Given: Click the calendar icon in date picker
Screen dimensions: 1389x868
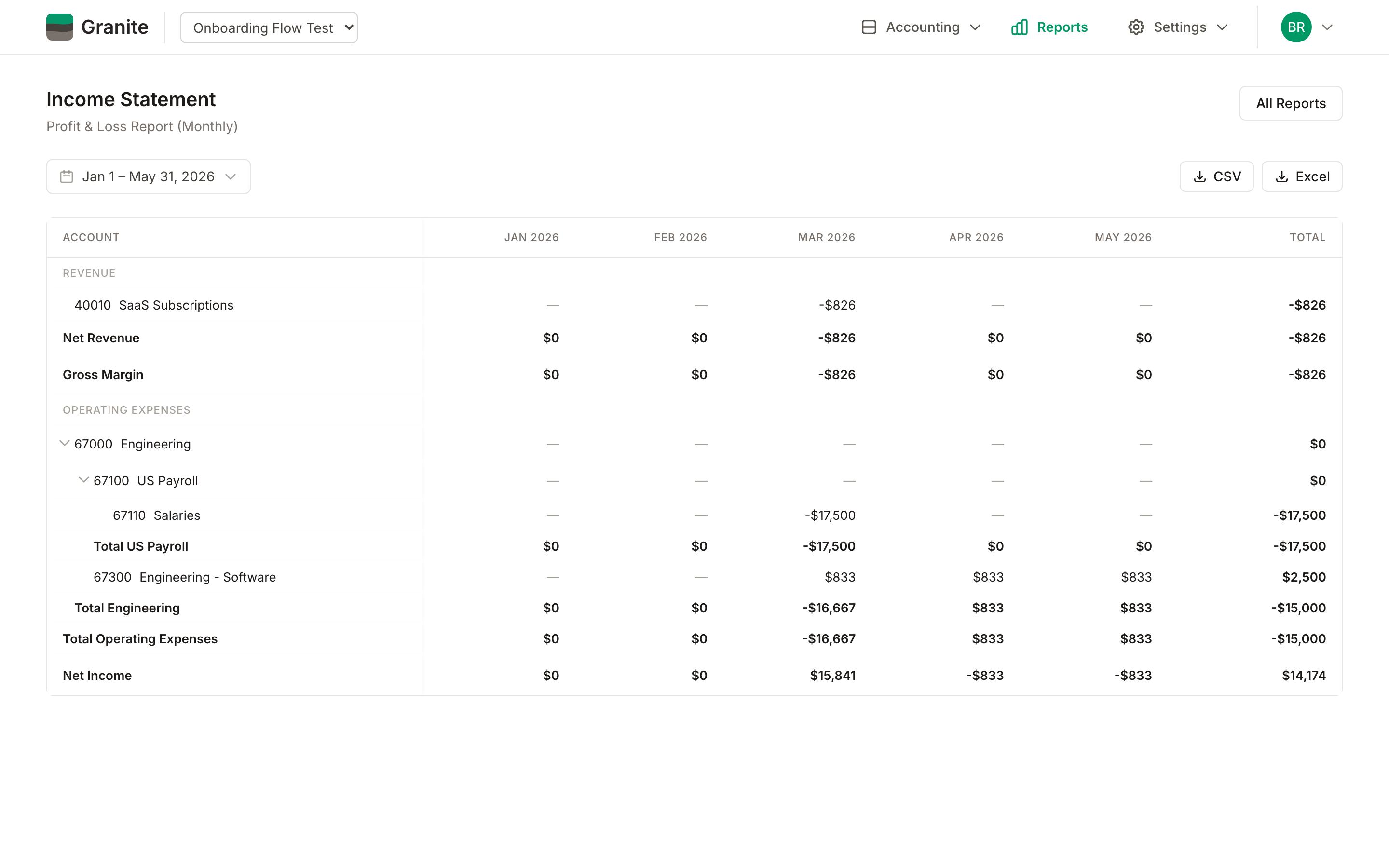Looking at the screenshot, I should click(67, 177).
